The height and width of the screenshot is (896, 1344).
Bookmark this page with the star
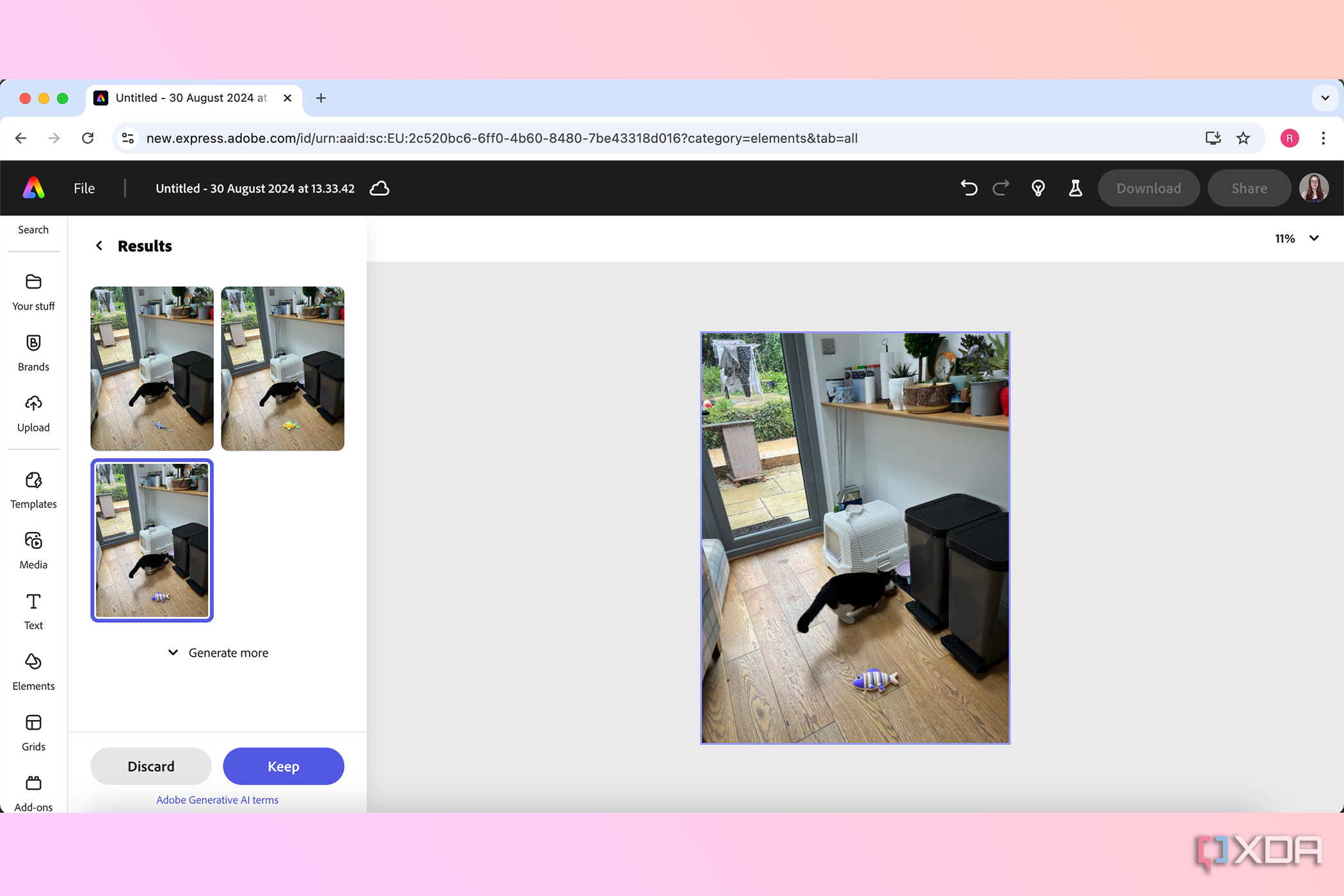[x=1243, y=138]
